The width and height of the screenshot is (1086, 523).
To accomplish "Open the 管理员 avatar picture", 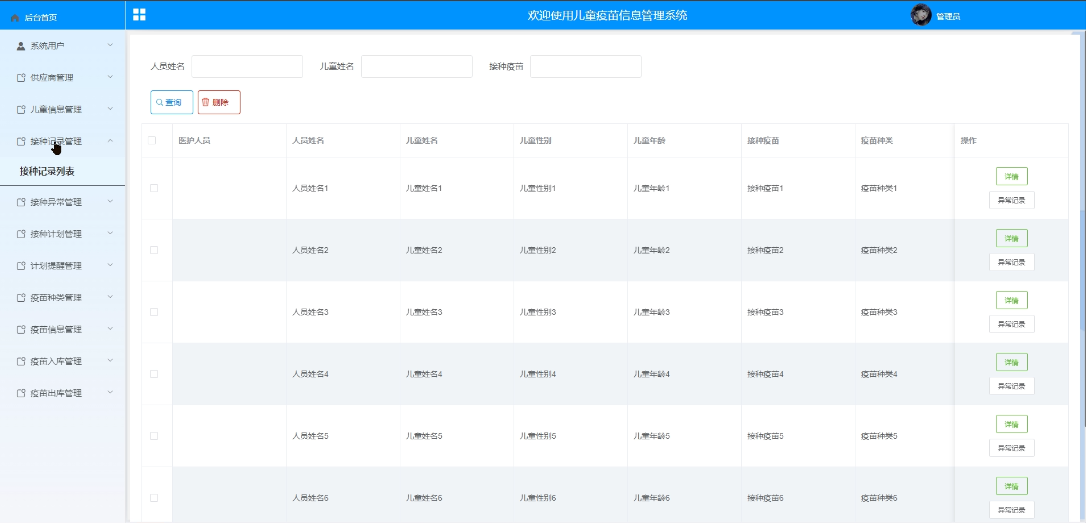I will click(920, 15).
